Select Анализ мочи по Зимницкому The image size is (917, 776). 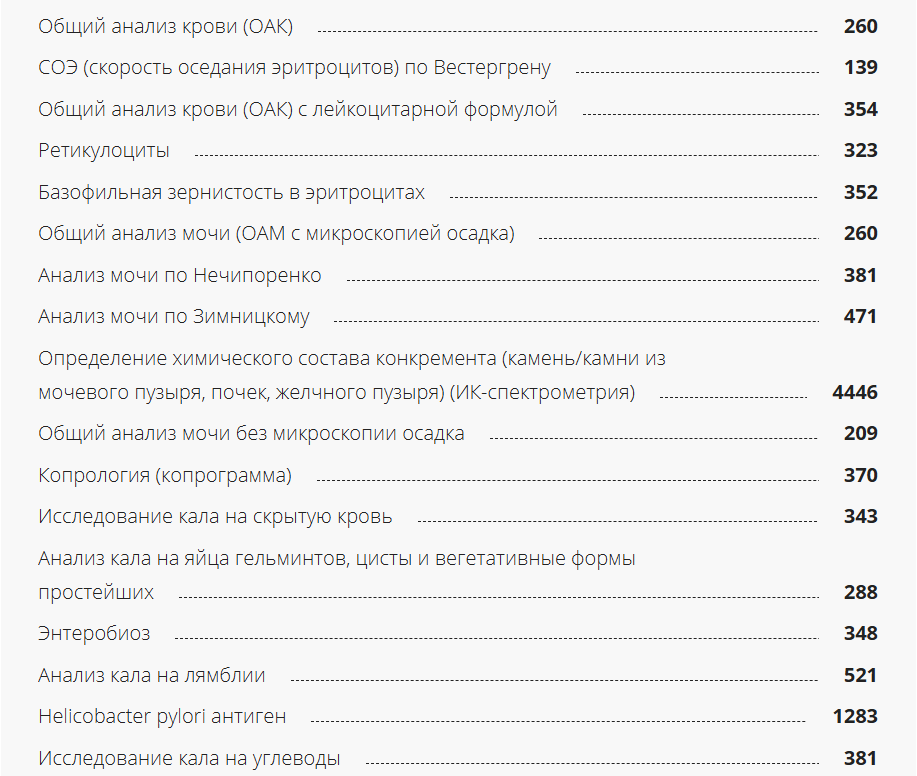[174, 317]
